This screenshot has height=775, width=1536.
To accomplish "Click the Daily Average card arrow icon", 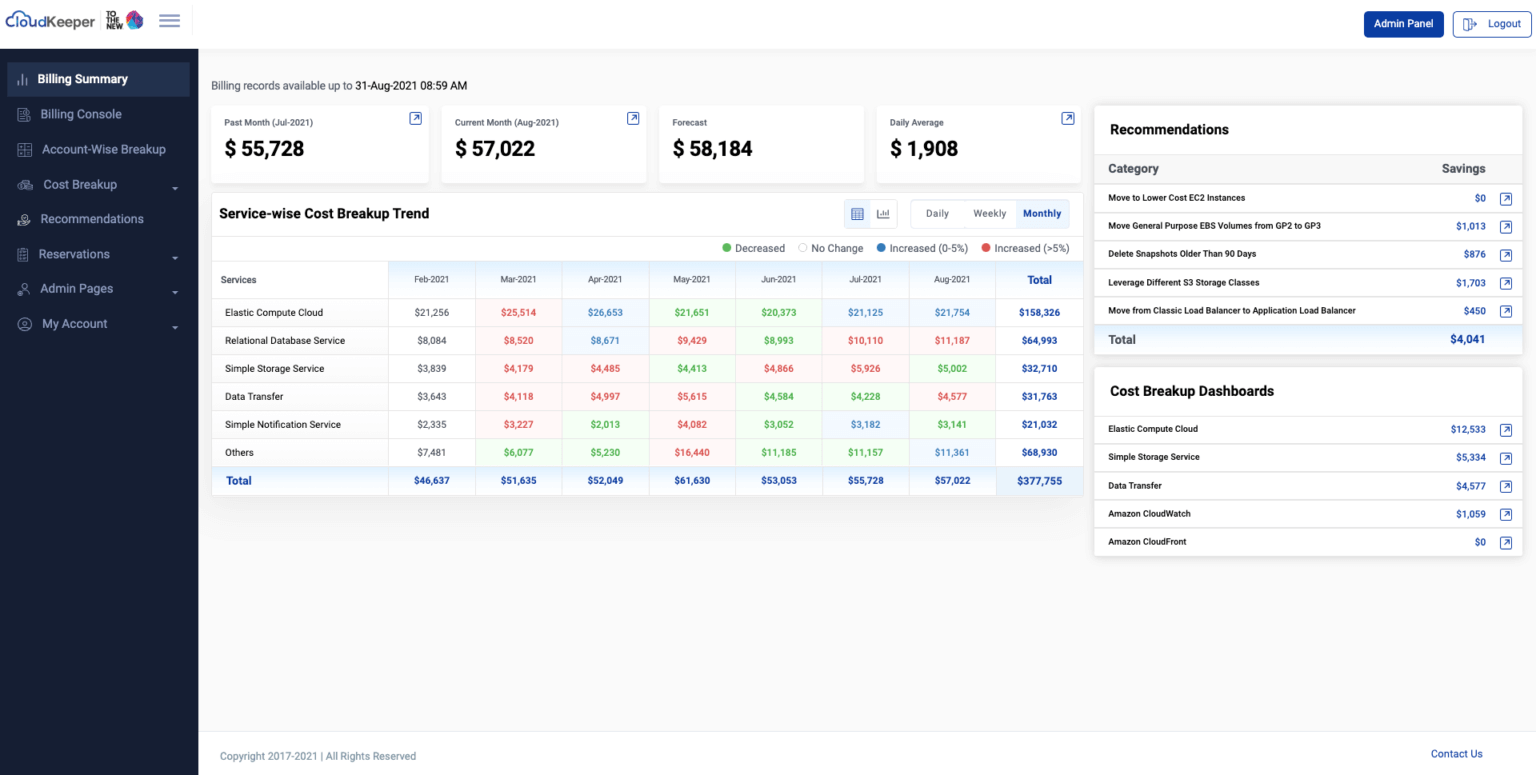I will [1067, 118].
